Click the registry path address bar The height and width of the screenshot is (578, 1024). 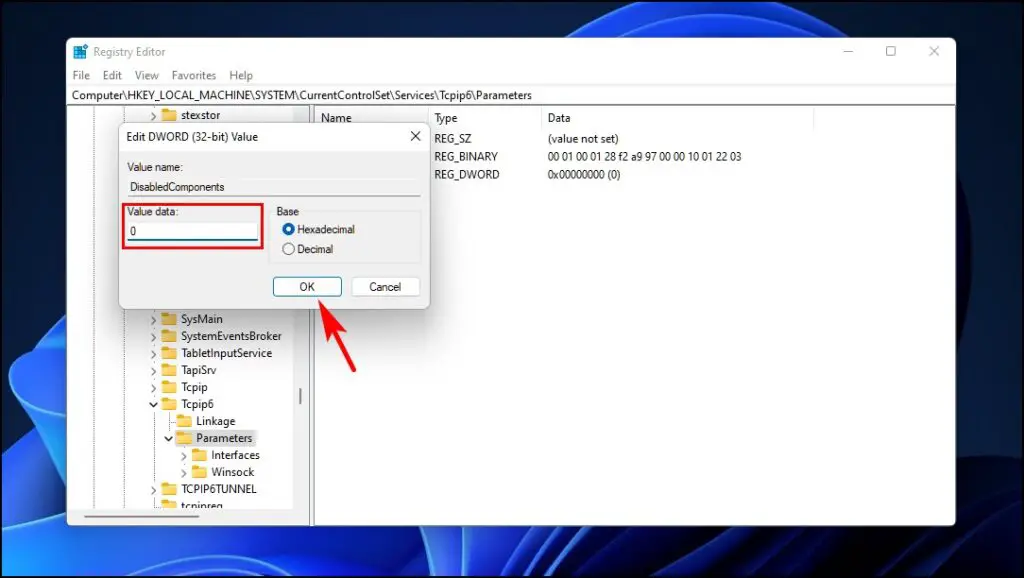click(513, 95)
